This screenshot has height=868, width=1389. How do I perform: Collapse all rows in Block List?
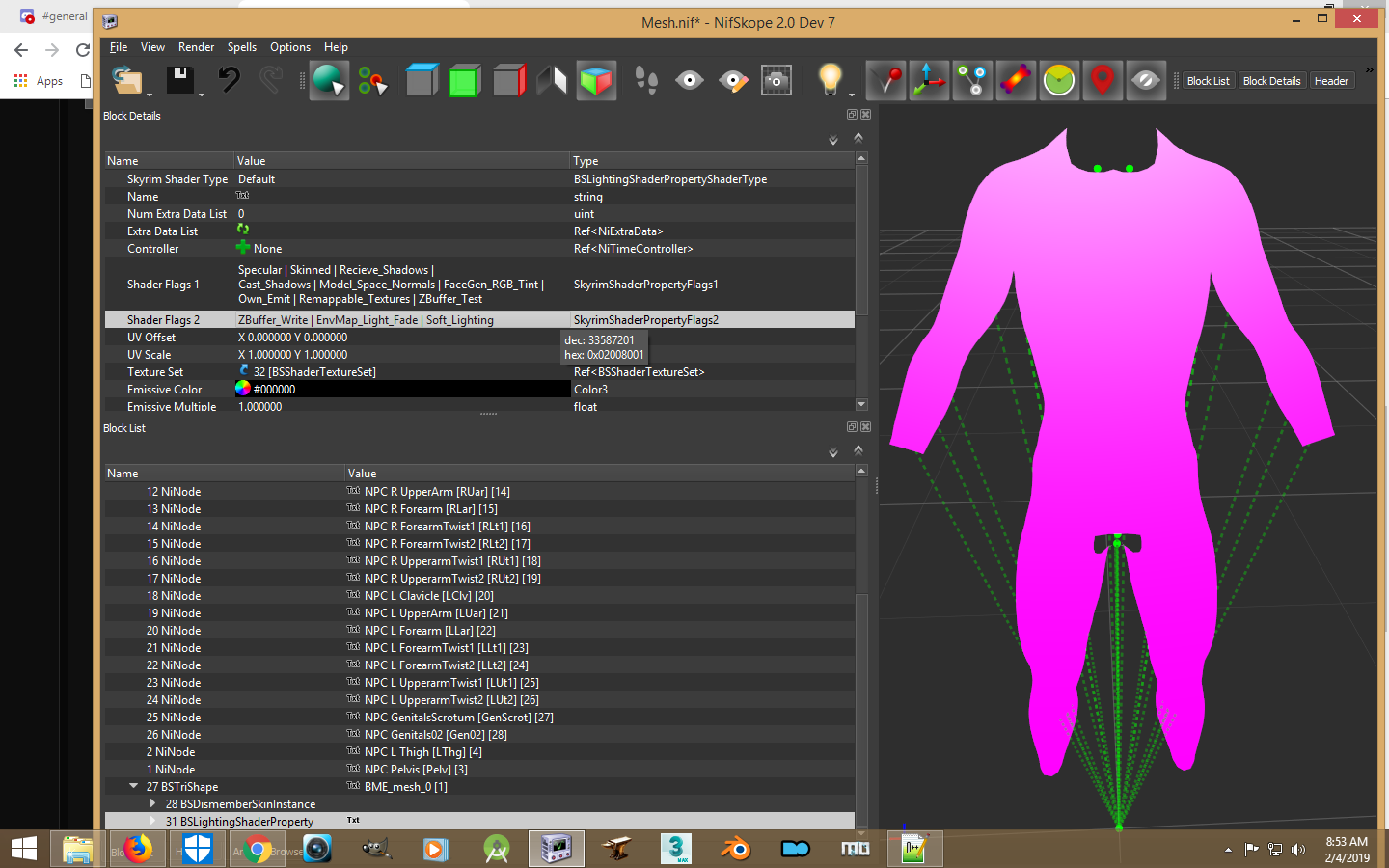858,450
